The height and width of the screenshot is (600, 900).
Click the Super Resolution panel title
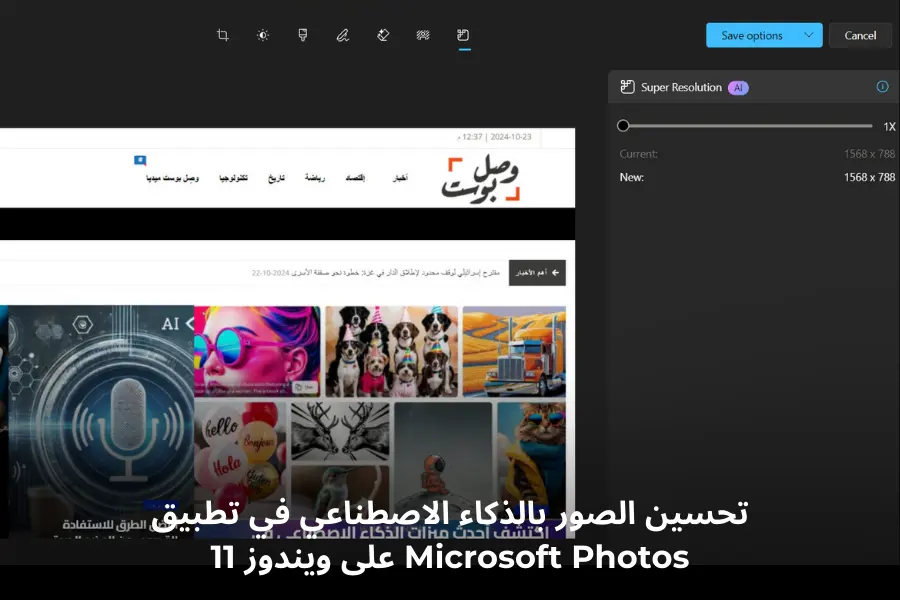[681, 87]
